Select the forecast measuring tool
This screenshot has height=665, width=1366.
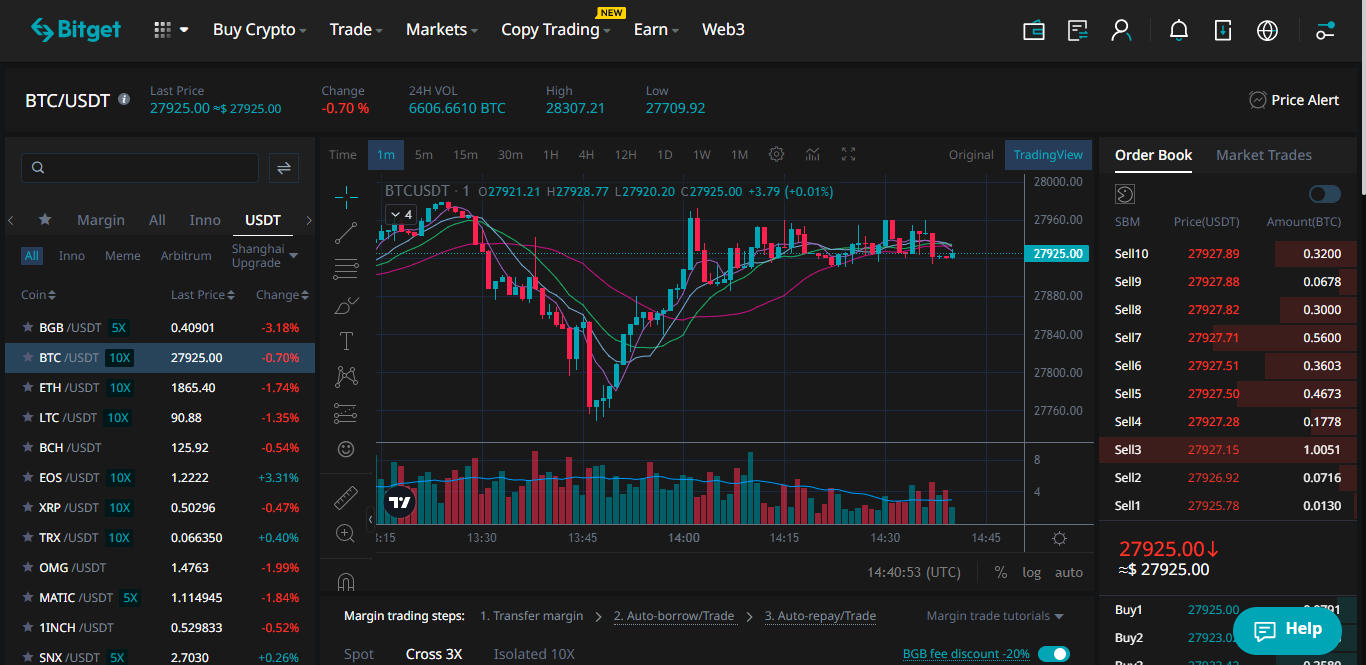click(x=346, y=412)
